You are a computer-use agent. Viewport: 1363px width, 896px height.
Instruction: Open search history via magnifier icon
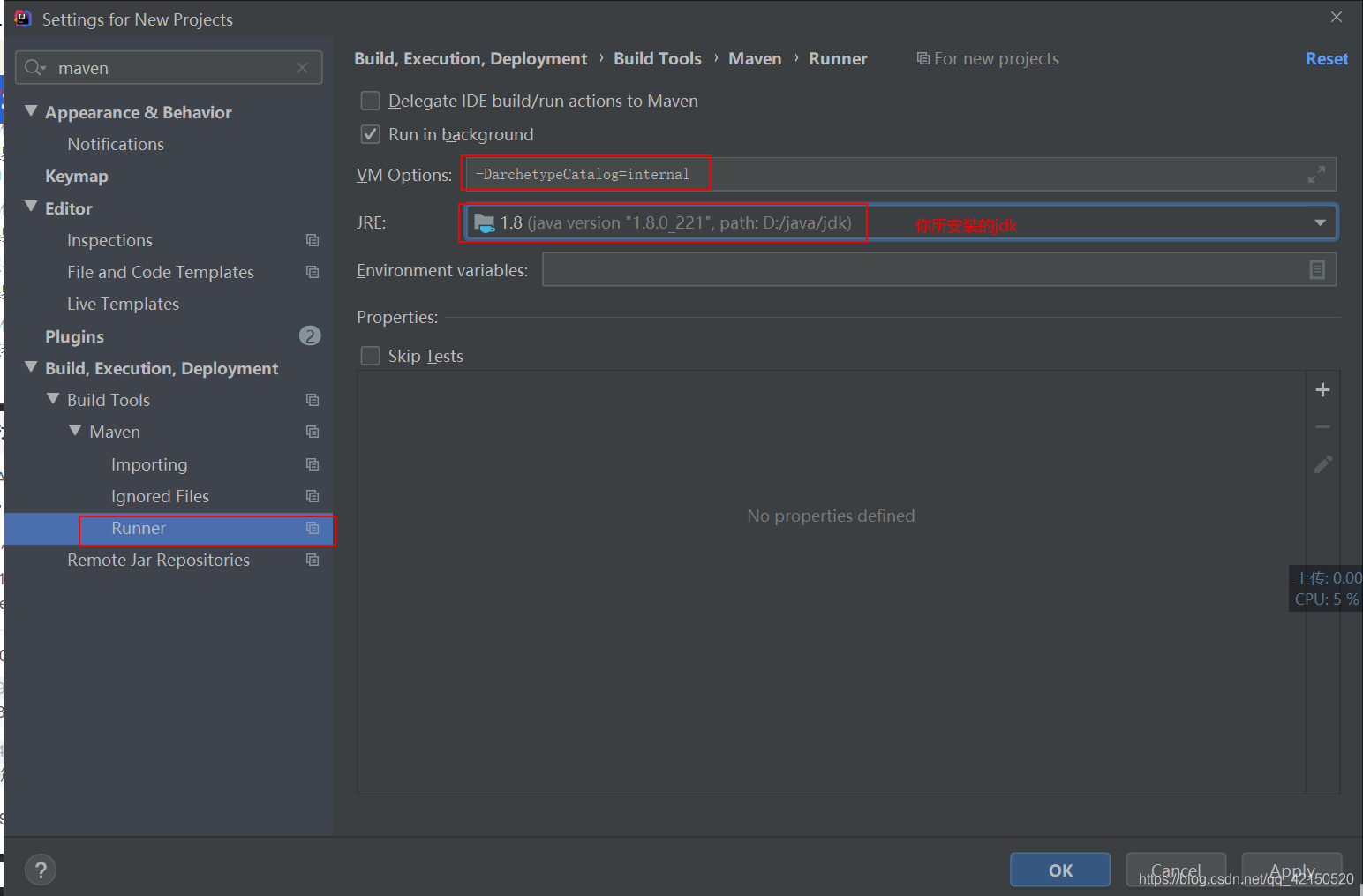pos(35,68)
